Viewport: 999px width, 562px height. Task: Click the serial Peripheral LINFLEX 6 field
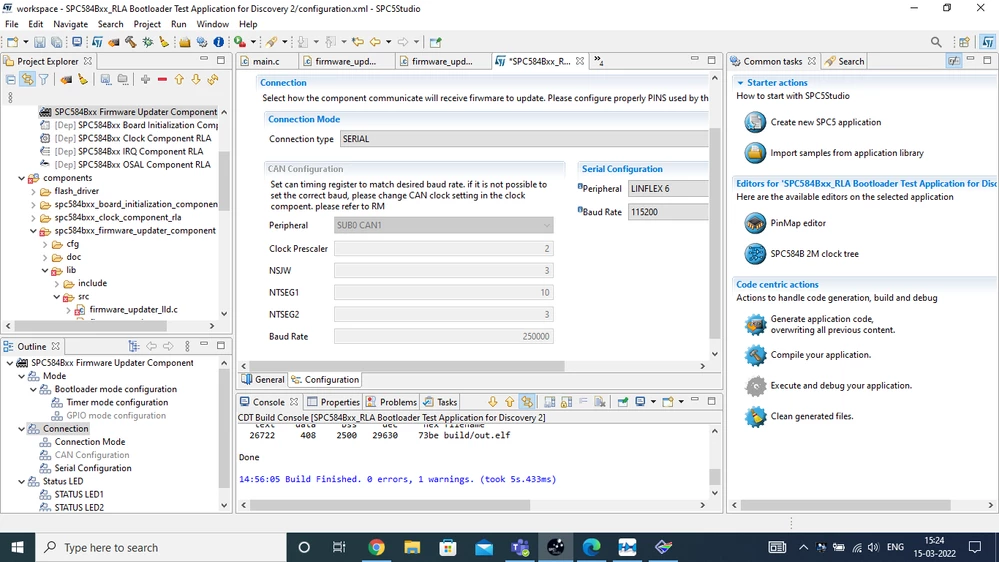coord(668,189)
